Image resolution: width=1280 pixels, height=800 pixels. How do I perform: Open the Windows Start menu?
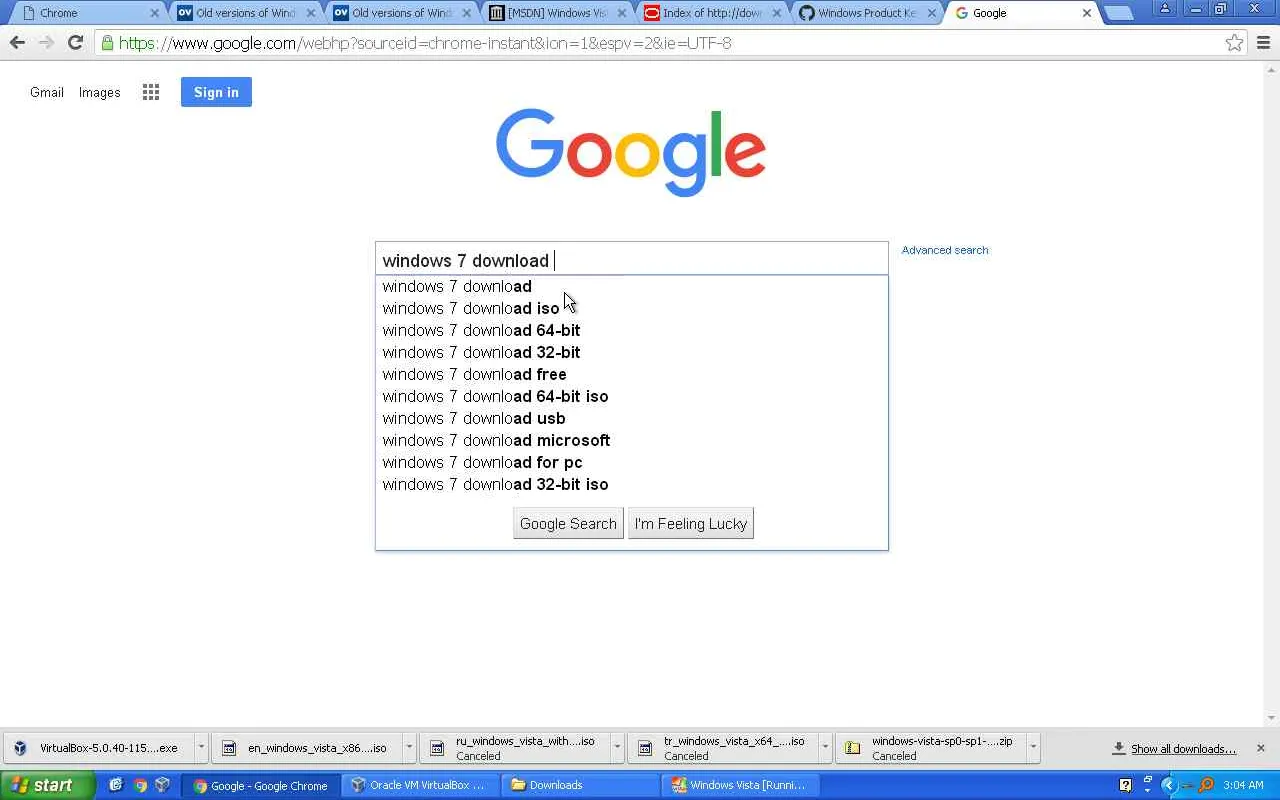[x=47, y=785]
